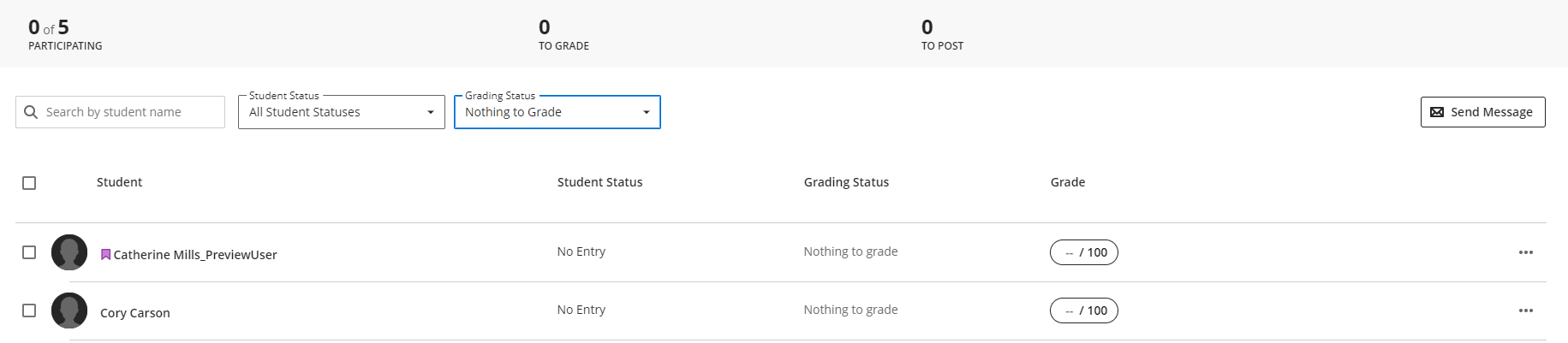
Task: Enter a grade for Cory Carson
Action: 1083,310
